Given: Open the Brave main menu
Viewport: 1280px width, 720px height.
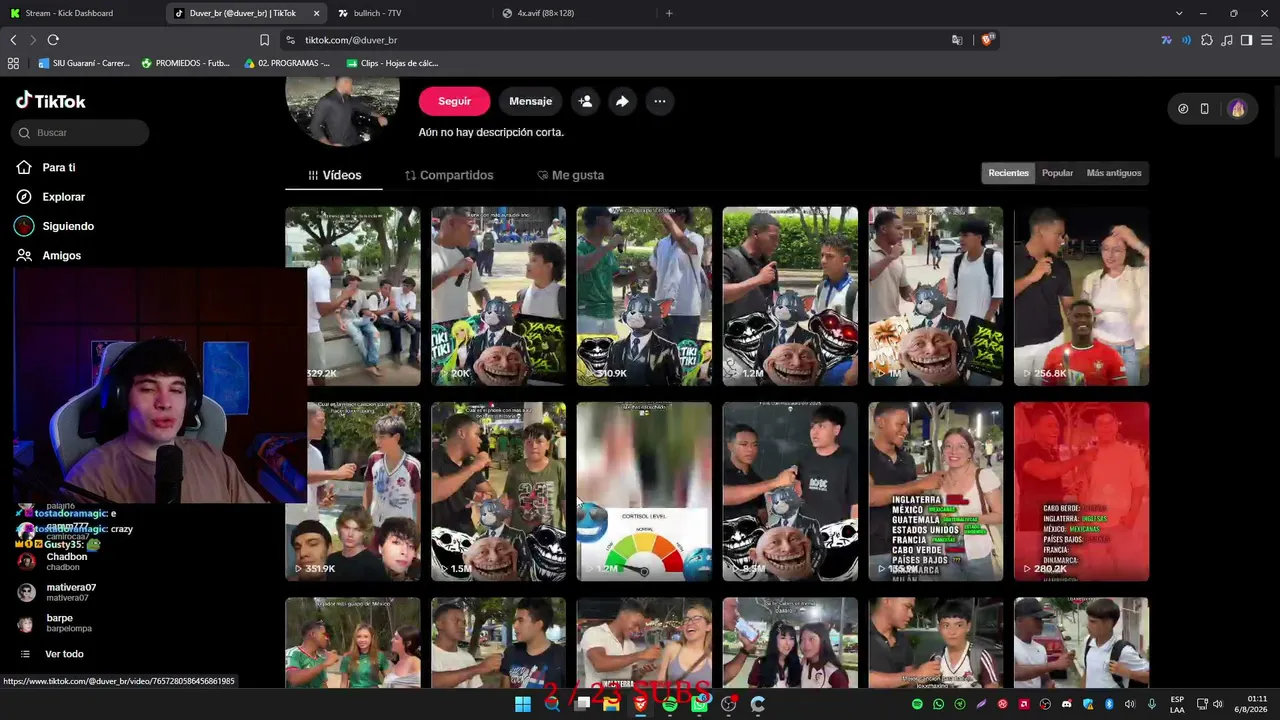Looking at the screenshot, I should [1266, 40].
